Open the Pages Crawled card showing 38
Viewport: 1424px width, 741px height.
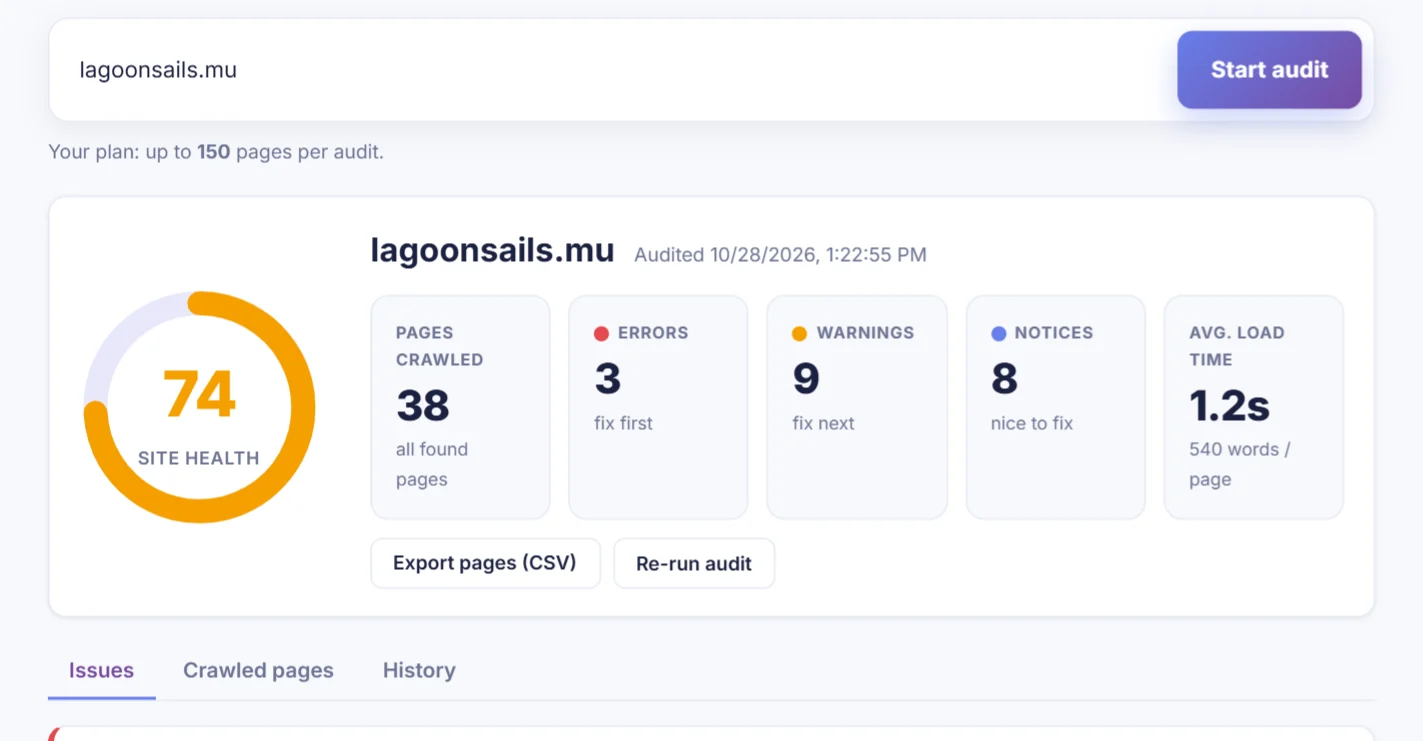(x=460, y=407)
